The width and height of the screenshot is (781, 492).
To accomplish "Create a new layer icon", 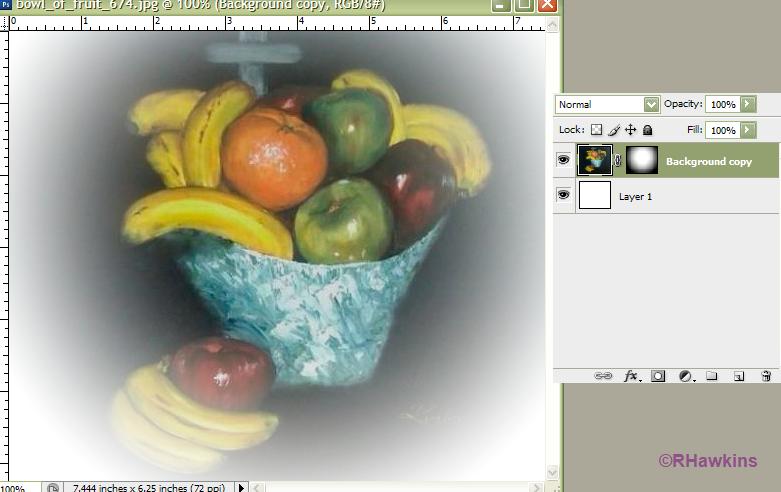I will click(739, 376).
